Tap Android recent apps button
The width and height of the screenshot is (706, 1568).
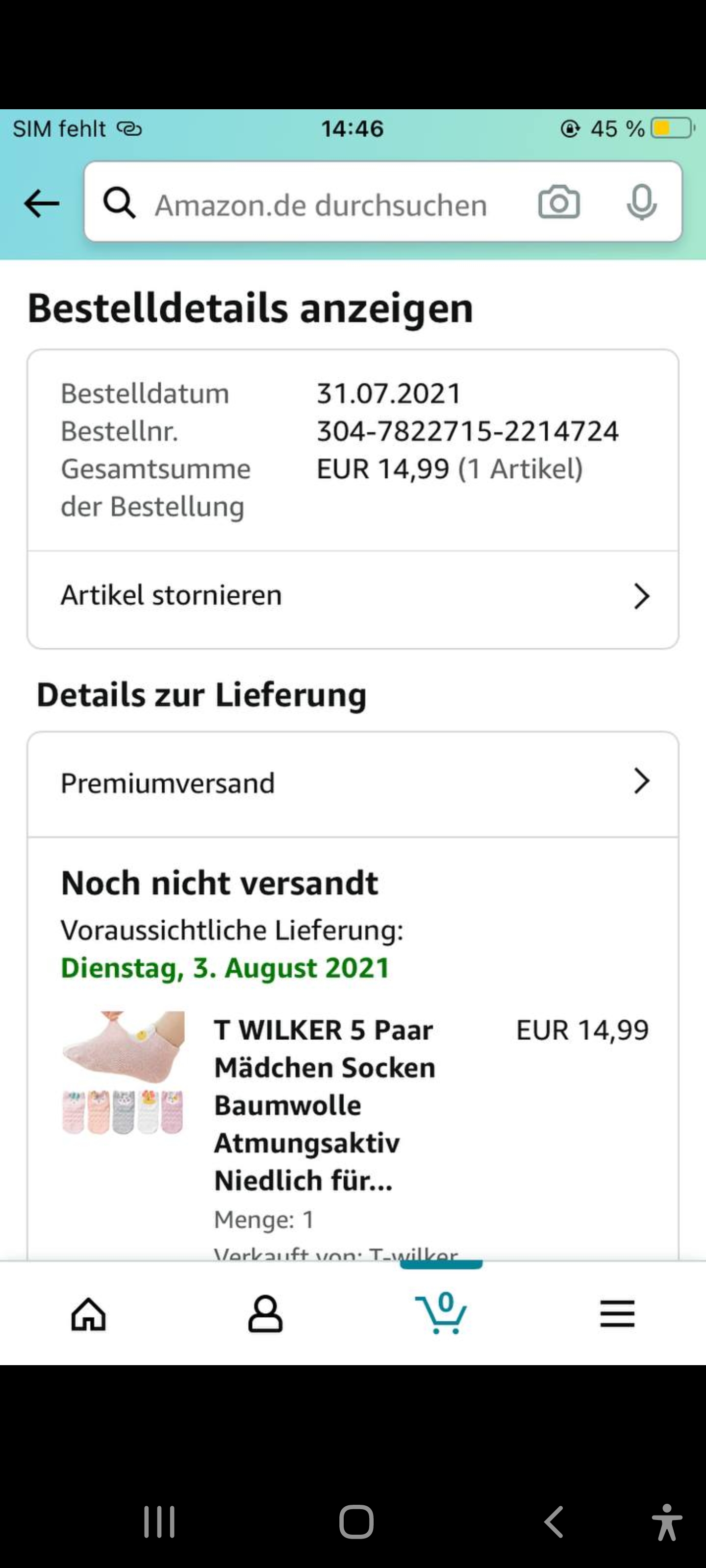click(160, 1522)
